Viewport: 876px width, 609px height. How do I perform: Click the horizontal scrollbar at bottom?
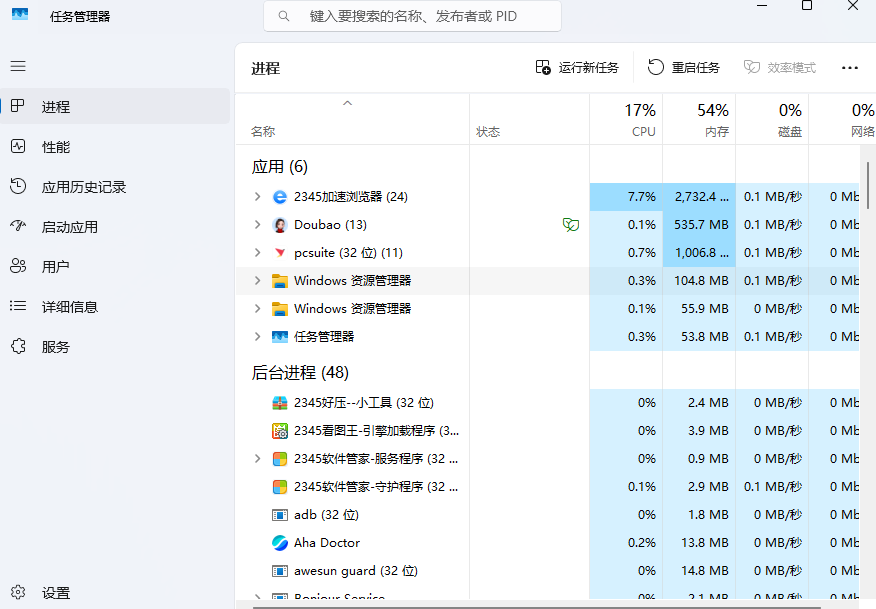[x=536, y=606]
